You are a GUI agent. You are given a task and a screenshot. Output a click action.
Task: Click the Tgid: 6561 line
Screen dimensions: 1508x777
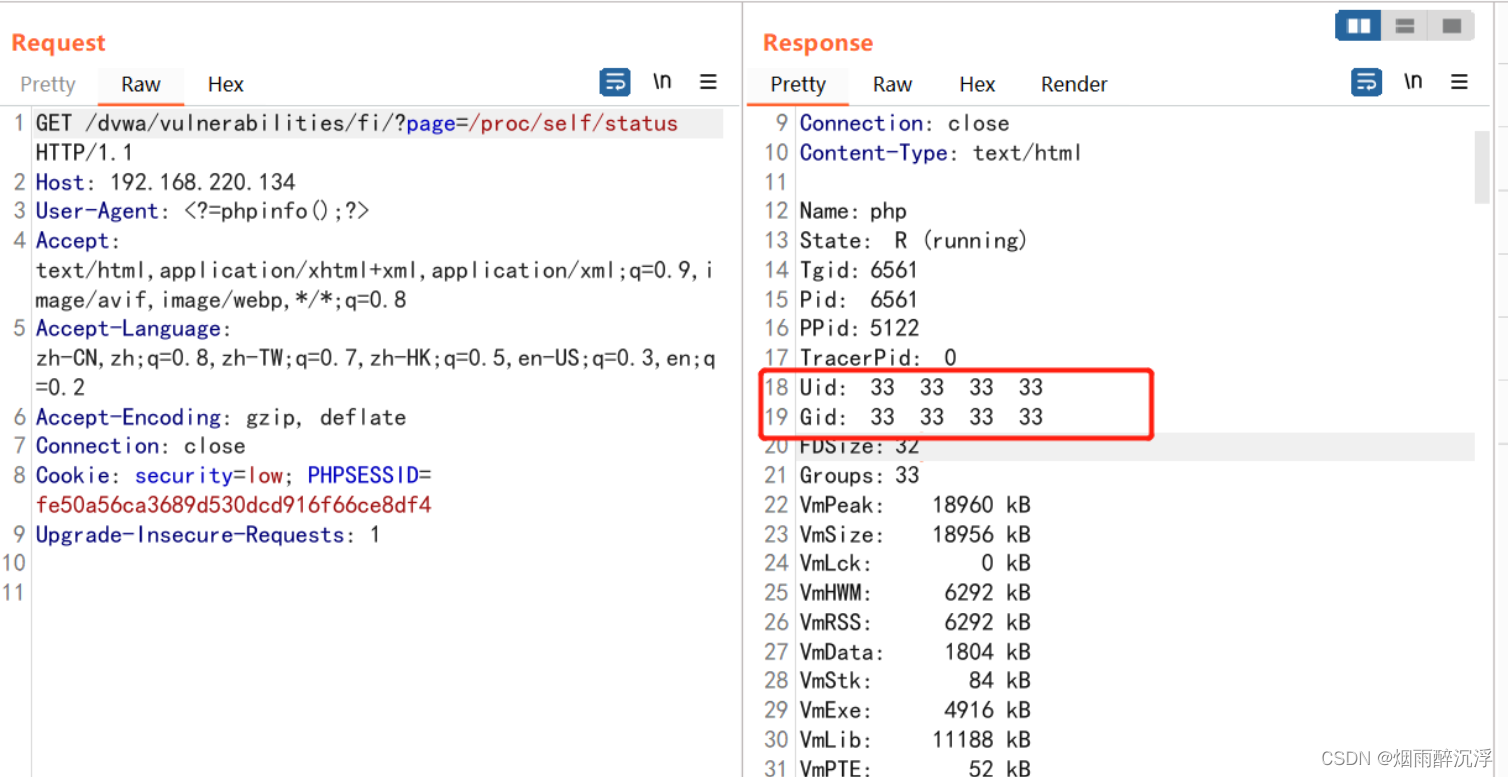pos(859,270)
